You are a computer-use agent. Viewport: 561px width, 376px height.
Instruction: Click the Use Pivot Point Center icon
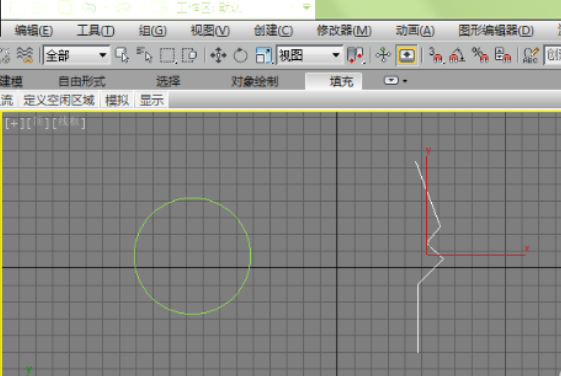pyautogui.click(x=356, y=55)
